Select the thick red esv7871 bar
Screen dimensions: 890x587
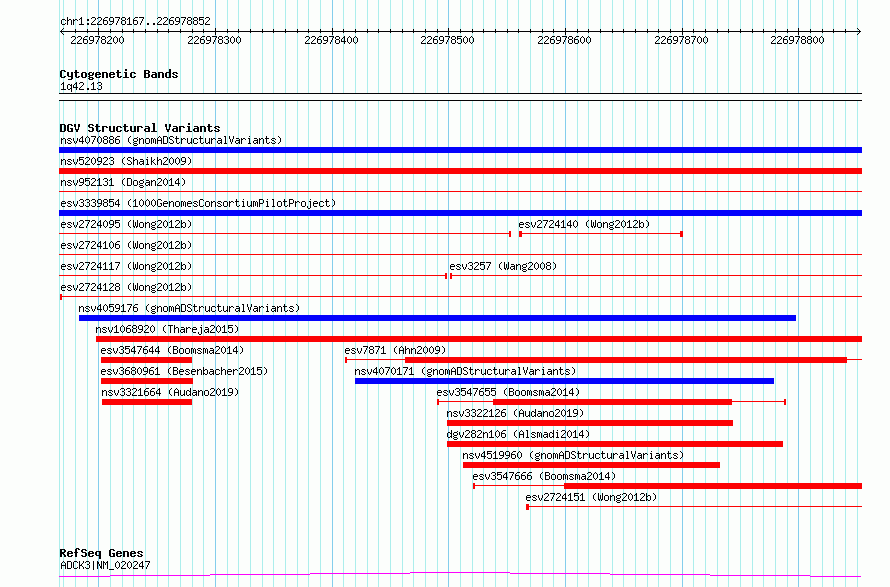pos(625,360)
